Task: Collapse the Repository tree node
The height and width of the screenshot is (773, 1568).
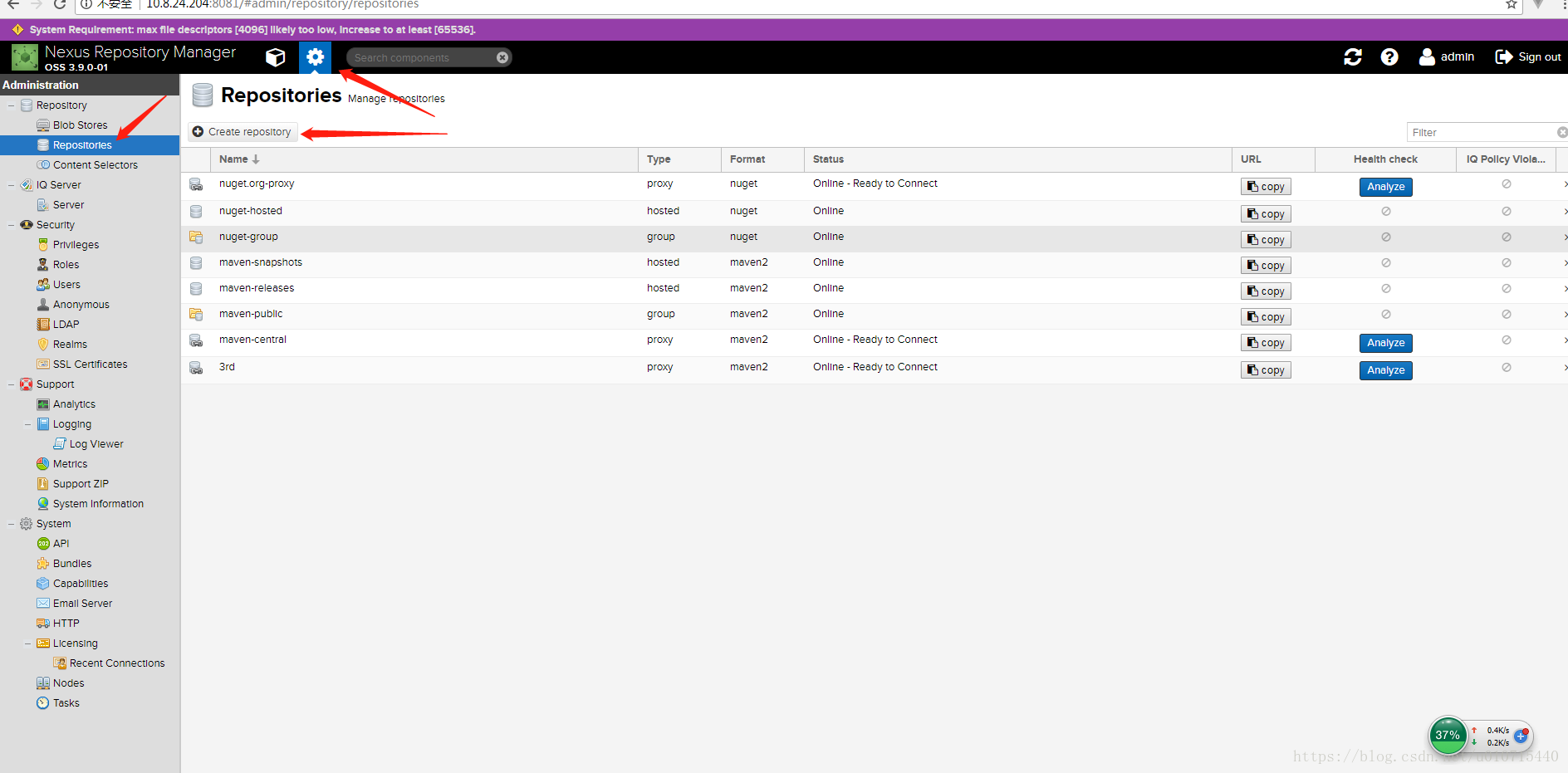Action: tap(11, 105)
